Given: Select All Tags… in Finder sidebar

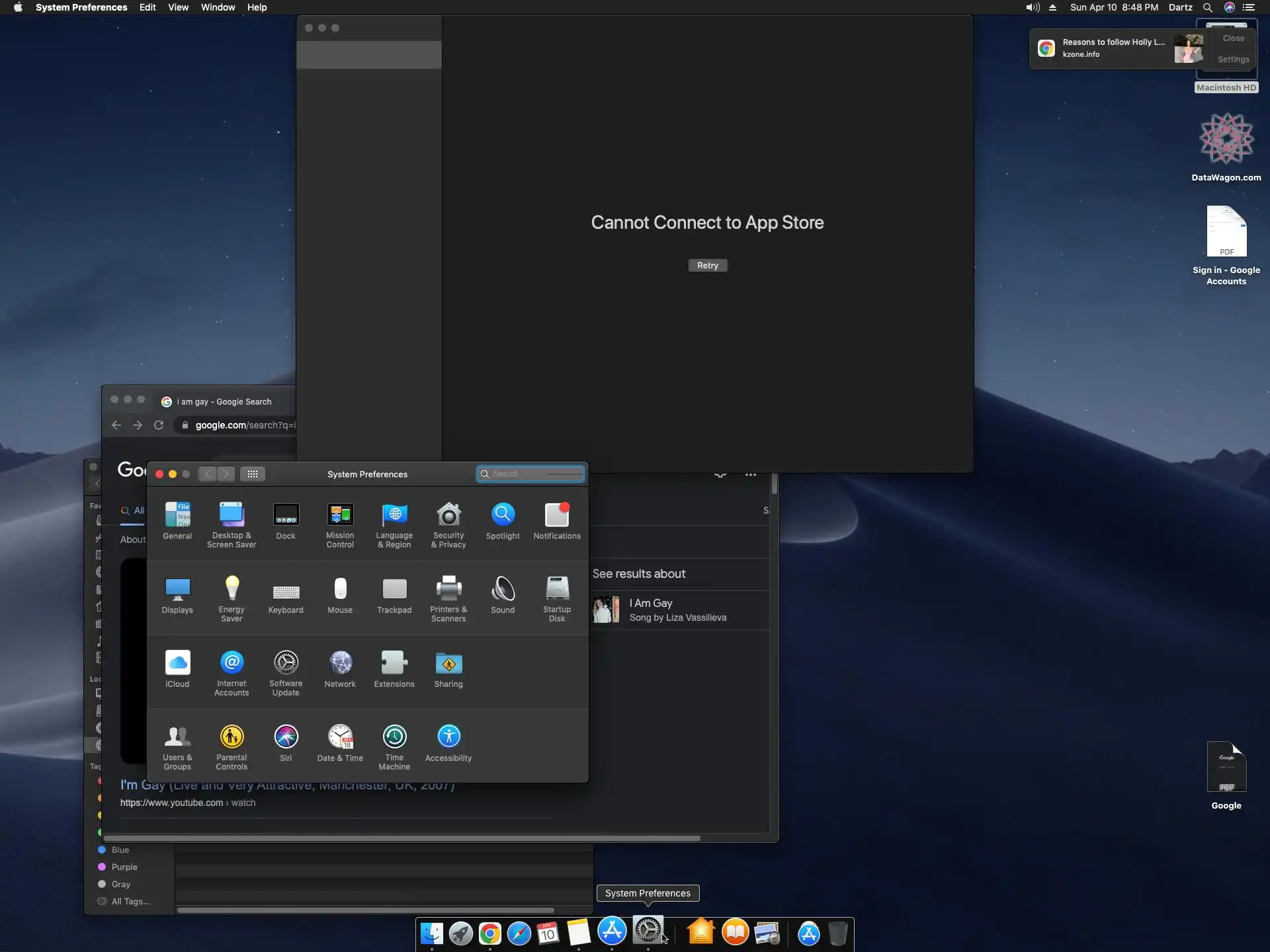Looking at the screenshot, I should (130, 901).
